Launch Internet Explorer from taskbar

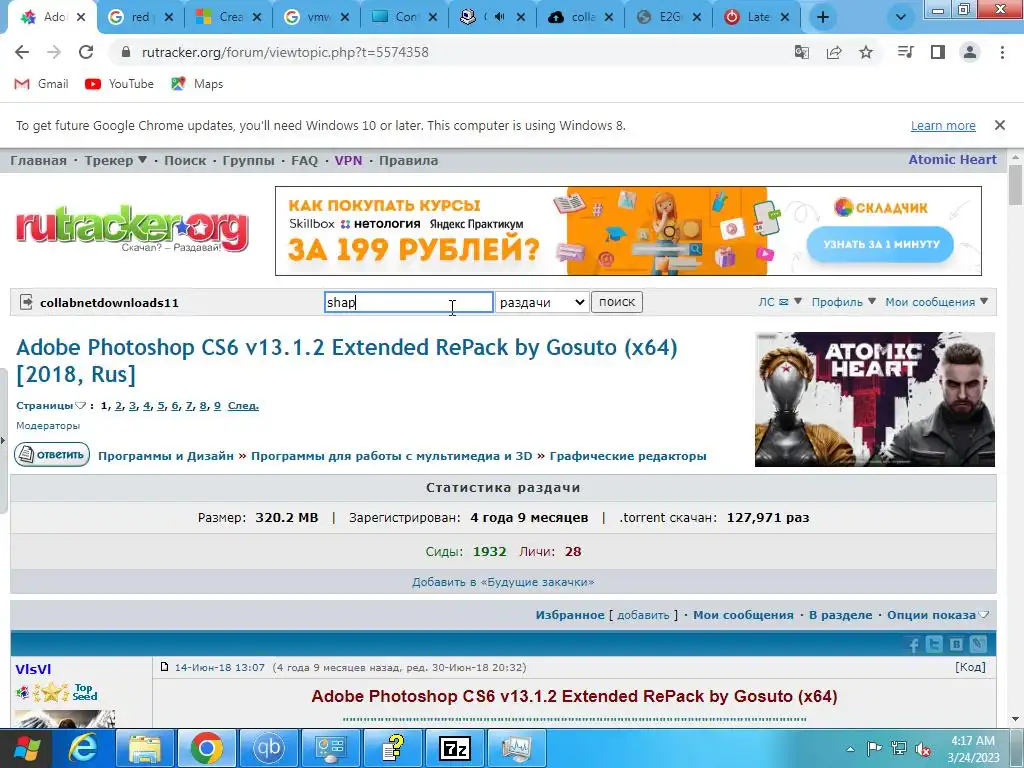click(x=83, y=748)
